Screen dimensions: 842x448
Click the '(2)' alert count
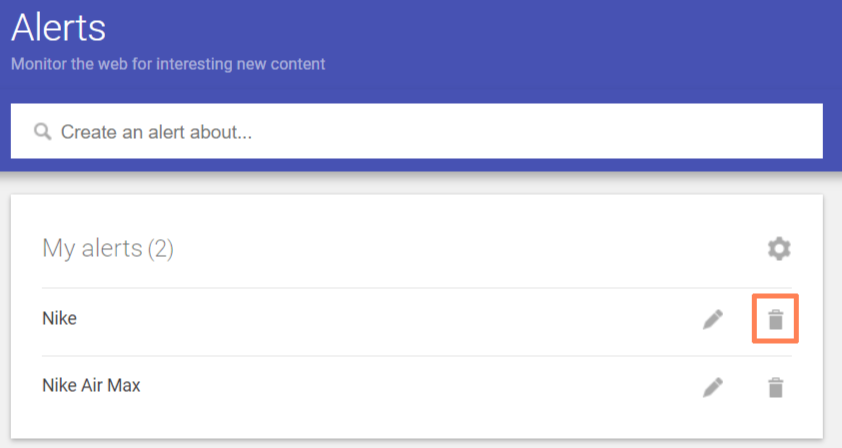(x=160, y=248)
